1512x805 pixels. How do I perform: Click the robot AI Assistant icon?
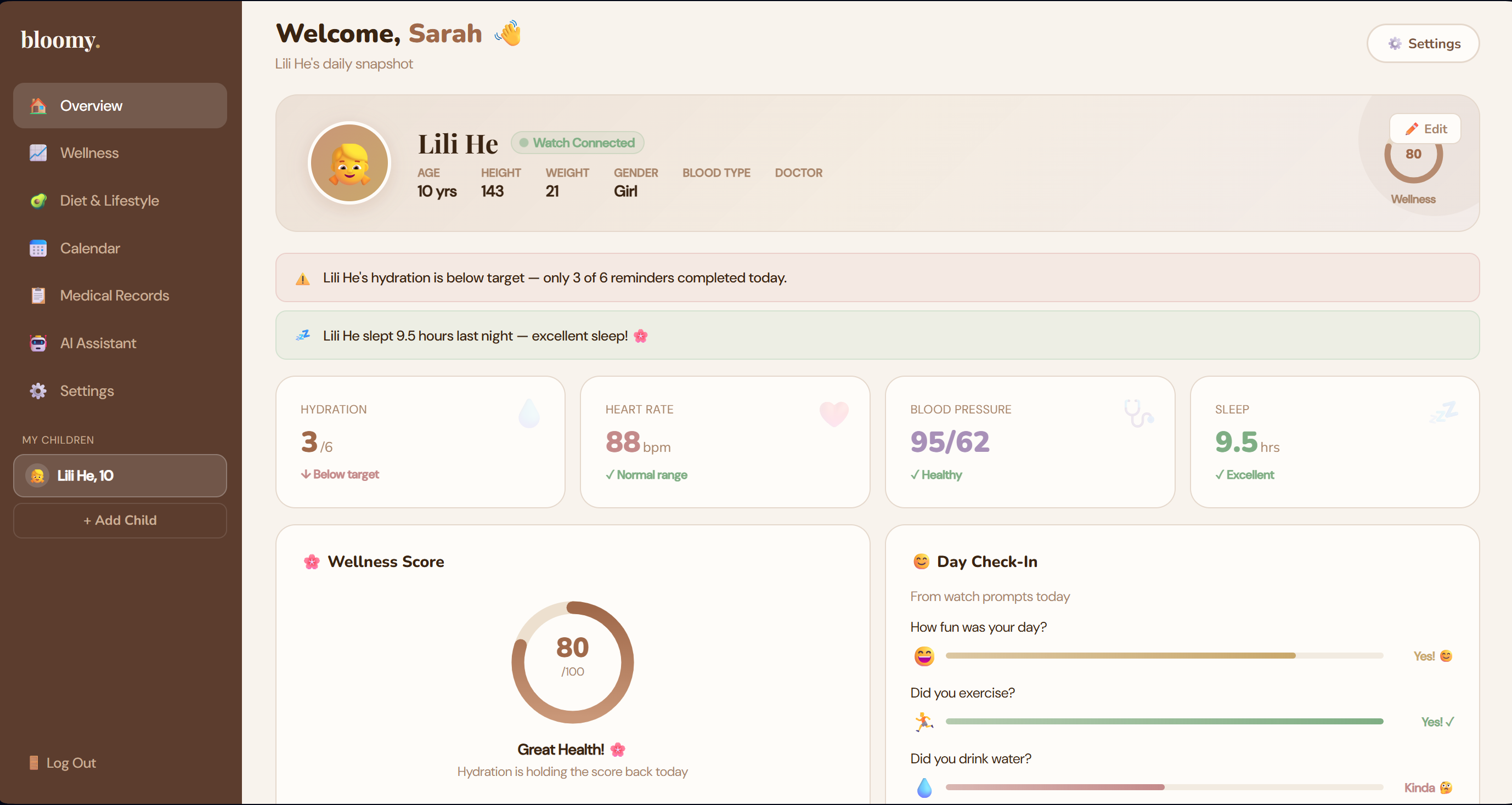(x=38, y=343)
